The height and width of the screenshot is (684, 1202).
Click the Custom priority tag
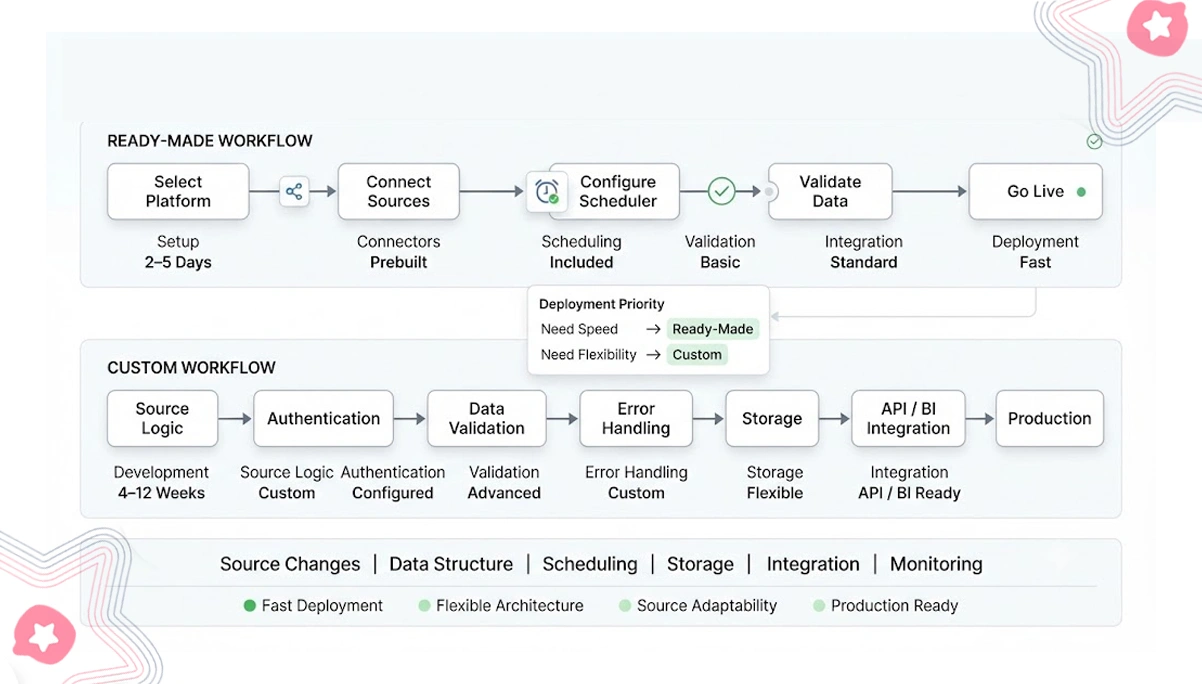pos(697,354)
